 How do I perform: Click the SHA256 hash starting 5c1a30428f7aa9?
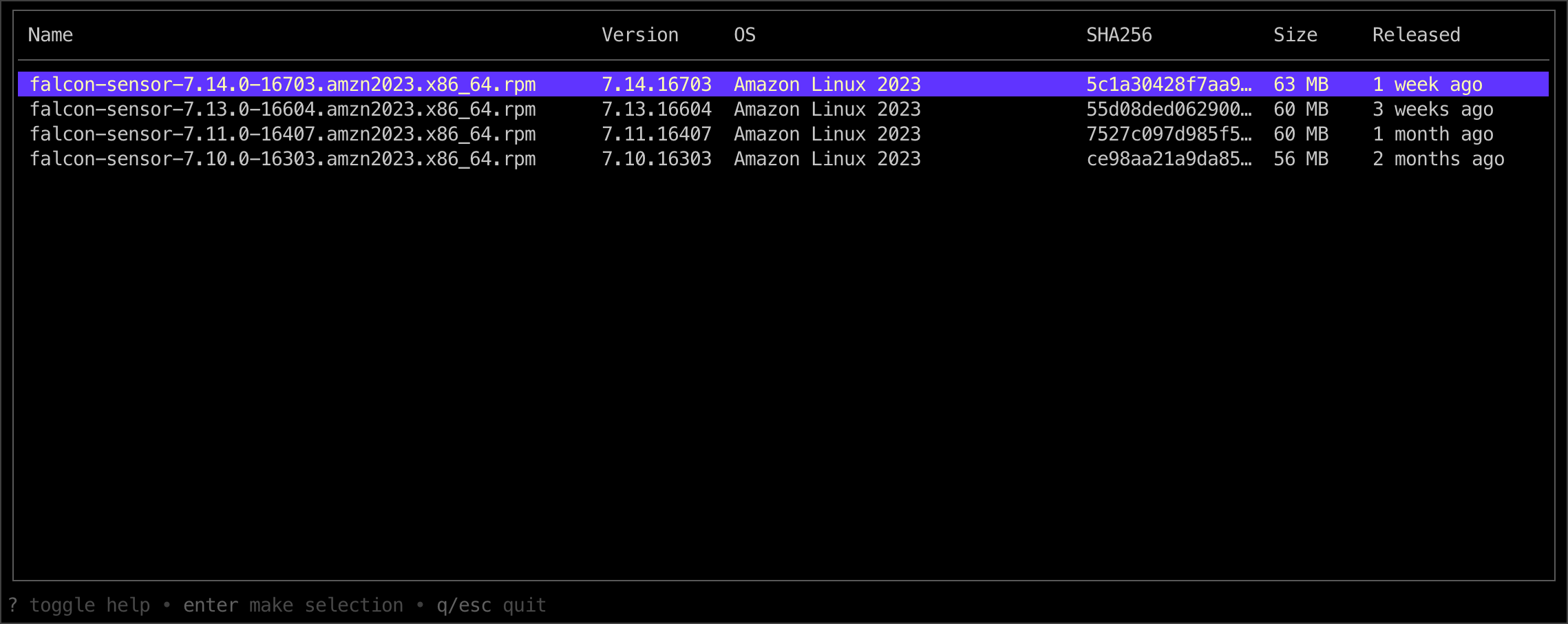(1169, 85)
